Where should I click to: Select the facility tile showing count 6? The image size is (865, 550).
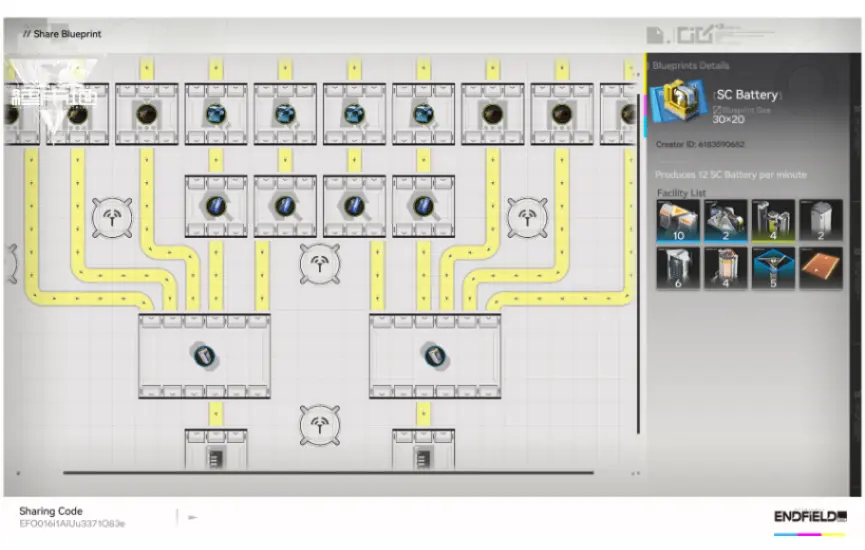(x=679, y=269)
